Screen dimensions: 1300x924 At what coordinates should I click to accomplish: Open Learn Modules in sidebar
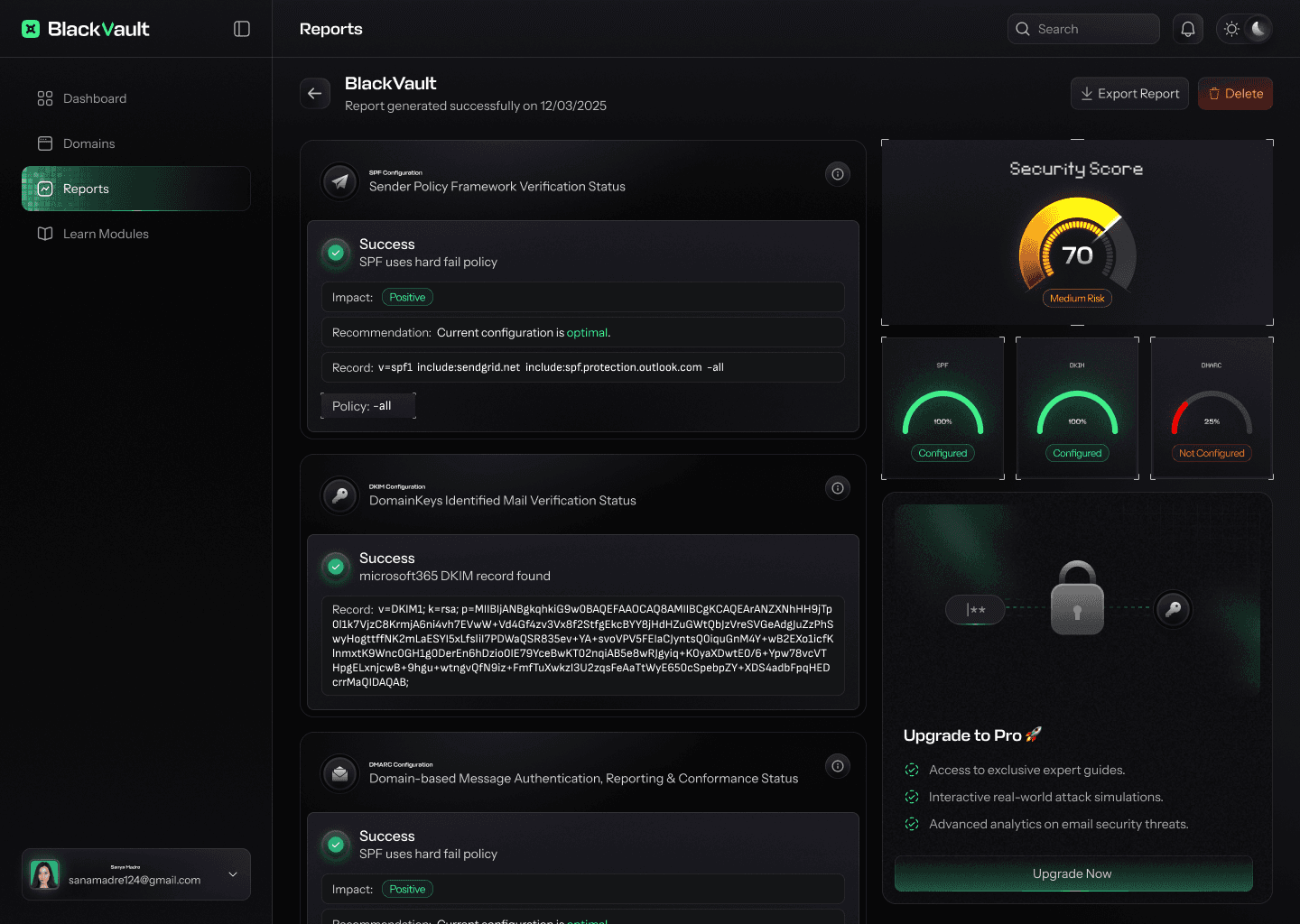136,234
